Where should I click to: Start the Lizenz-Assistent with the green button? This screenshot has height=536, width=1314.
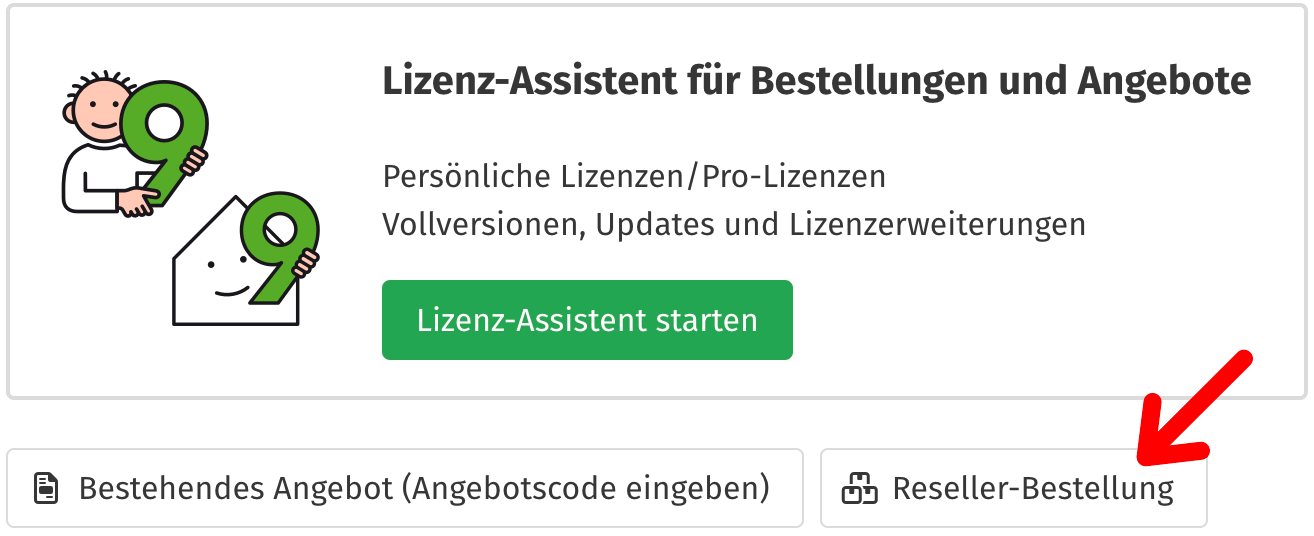(x=587, y=320)
